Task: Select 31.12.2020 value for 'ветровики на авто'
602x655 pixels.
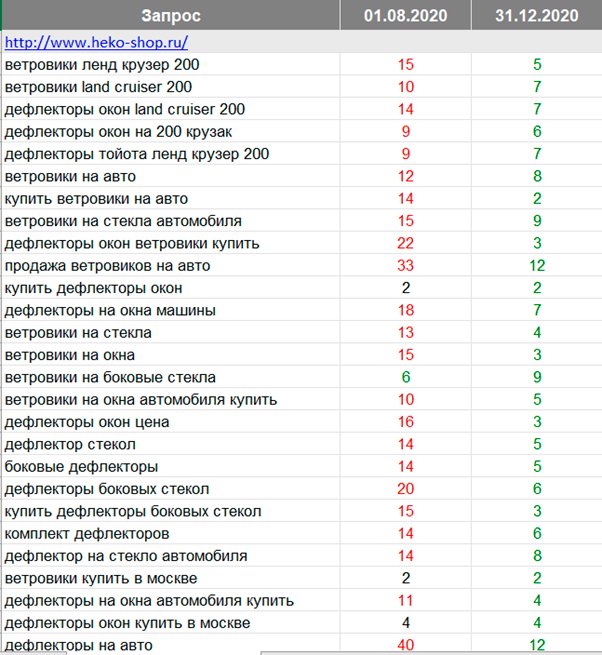Action: click(x=537, y=176)
